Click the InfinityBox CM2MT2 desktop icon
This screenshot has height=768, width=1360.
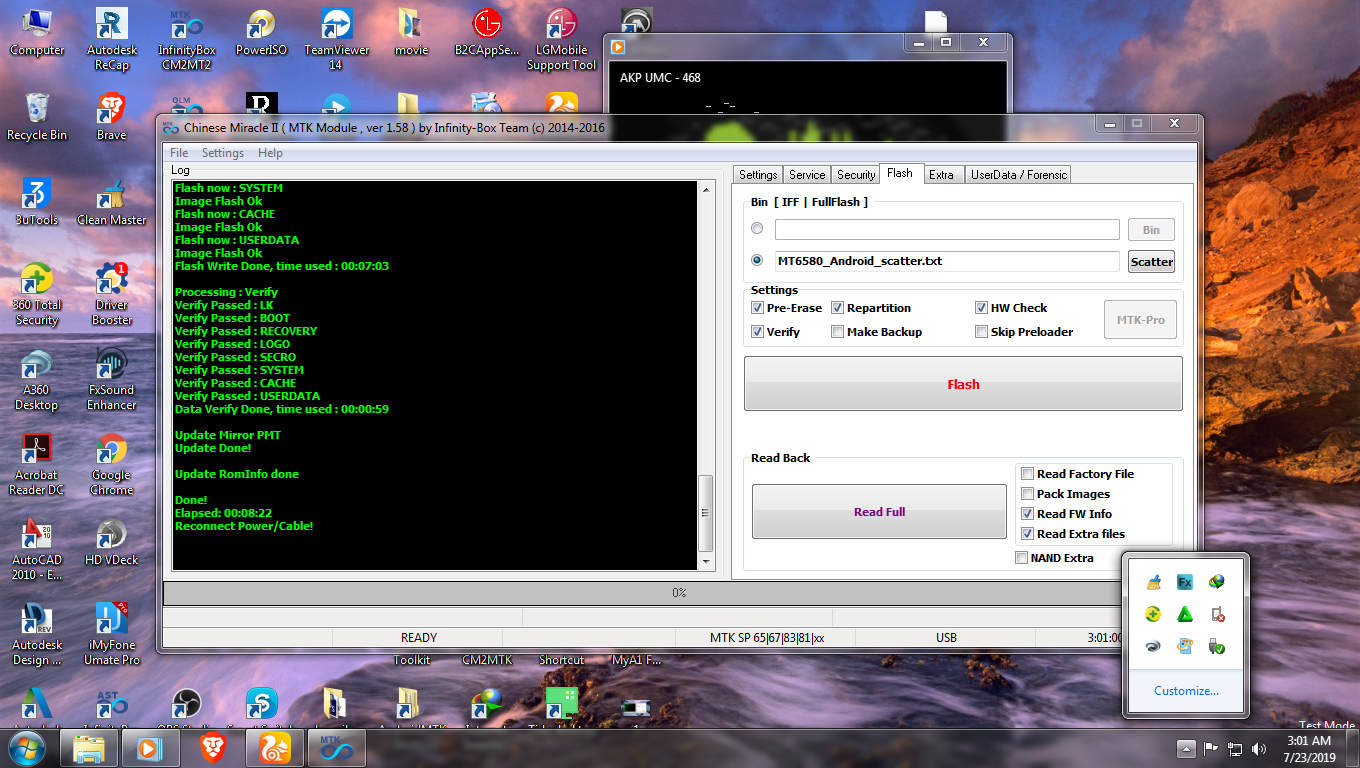click(187, 39)
